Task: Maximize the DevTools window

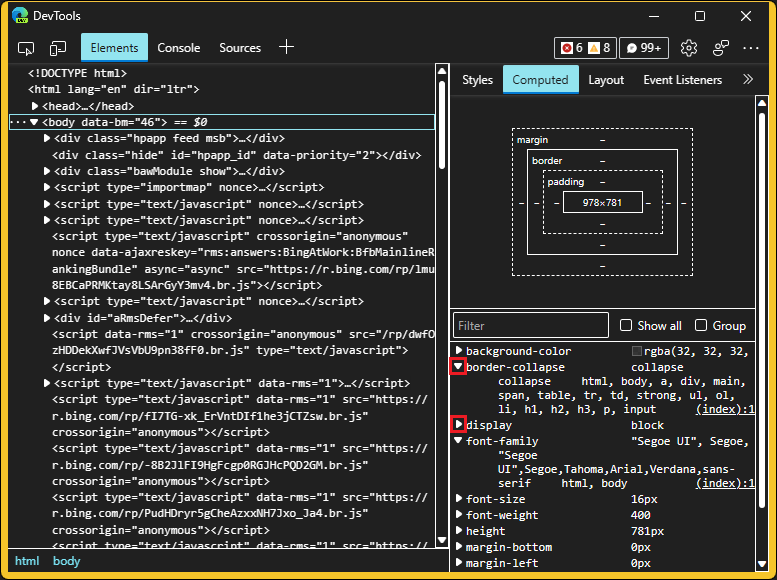Action: (x=700, y=16)
